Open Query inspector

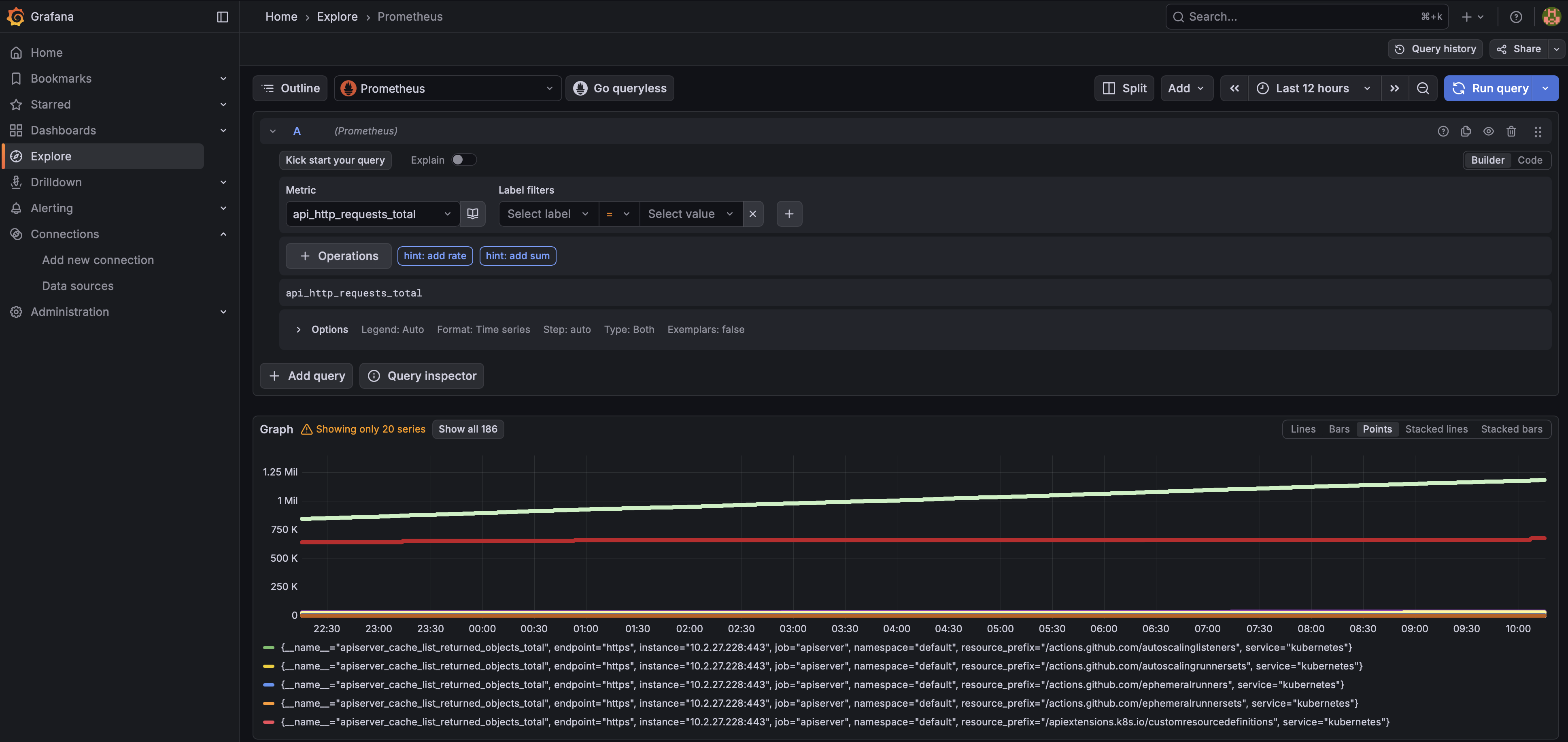coord(421,375)
